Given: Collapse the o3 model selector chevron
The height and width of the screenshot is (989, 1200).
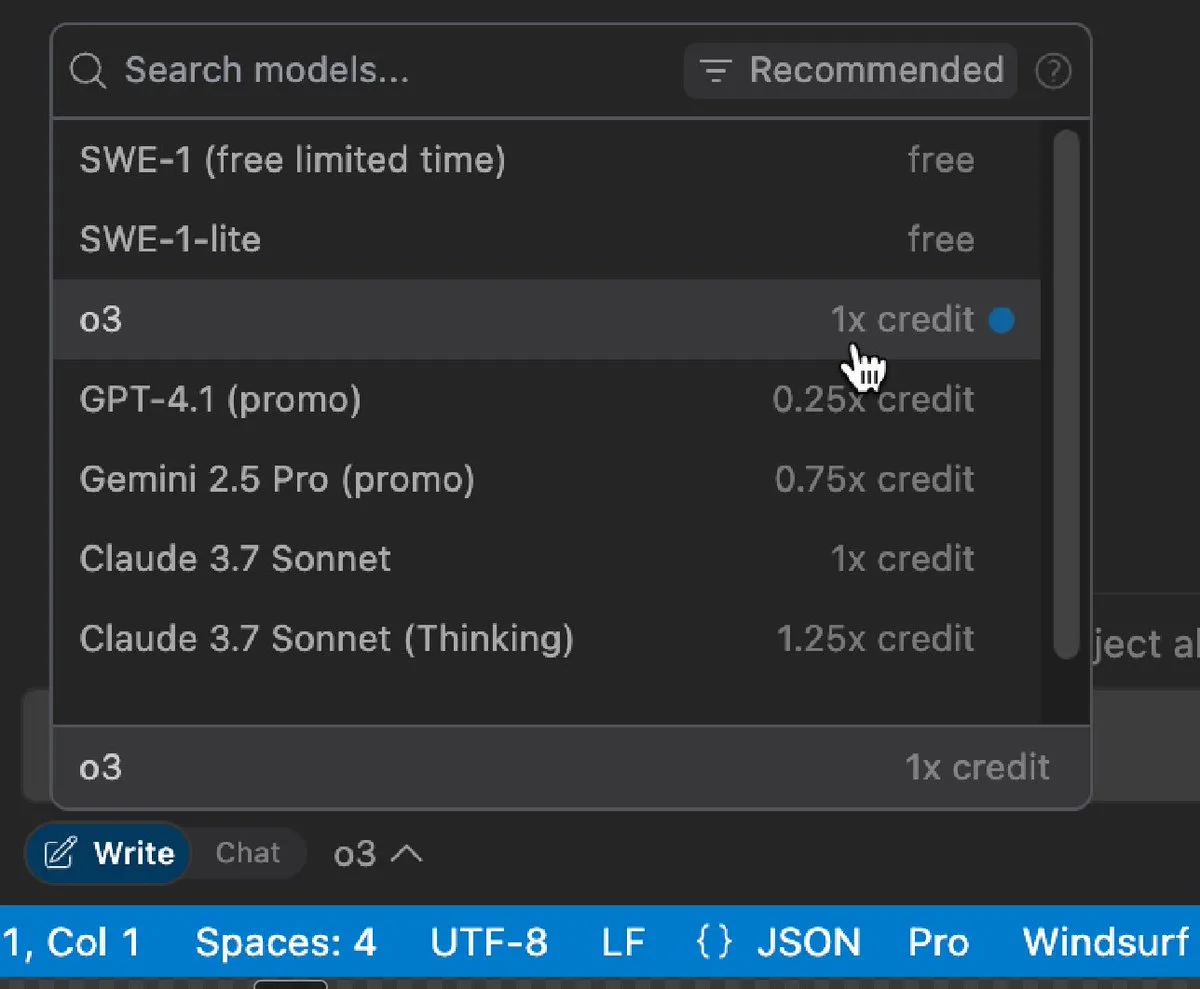Looking at the screenshot, I should coord(406,854).
